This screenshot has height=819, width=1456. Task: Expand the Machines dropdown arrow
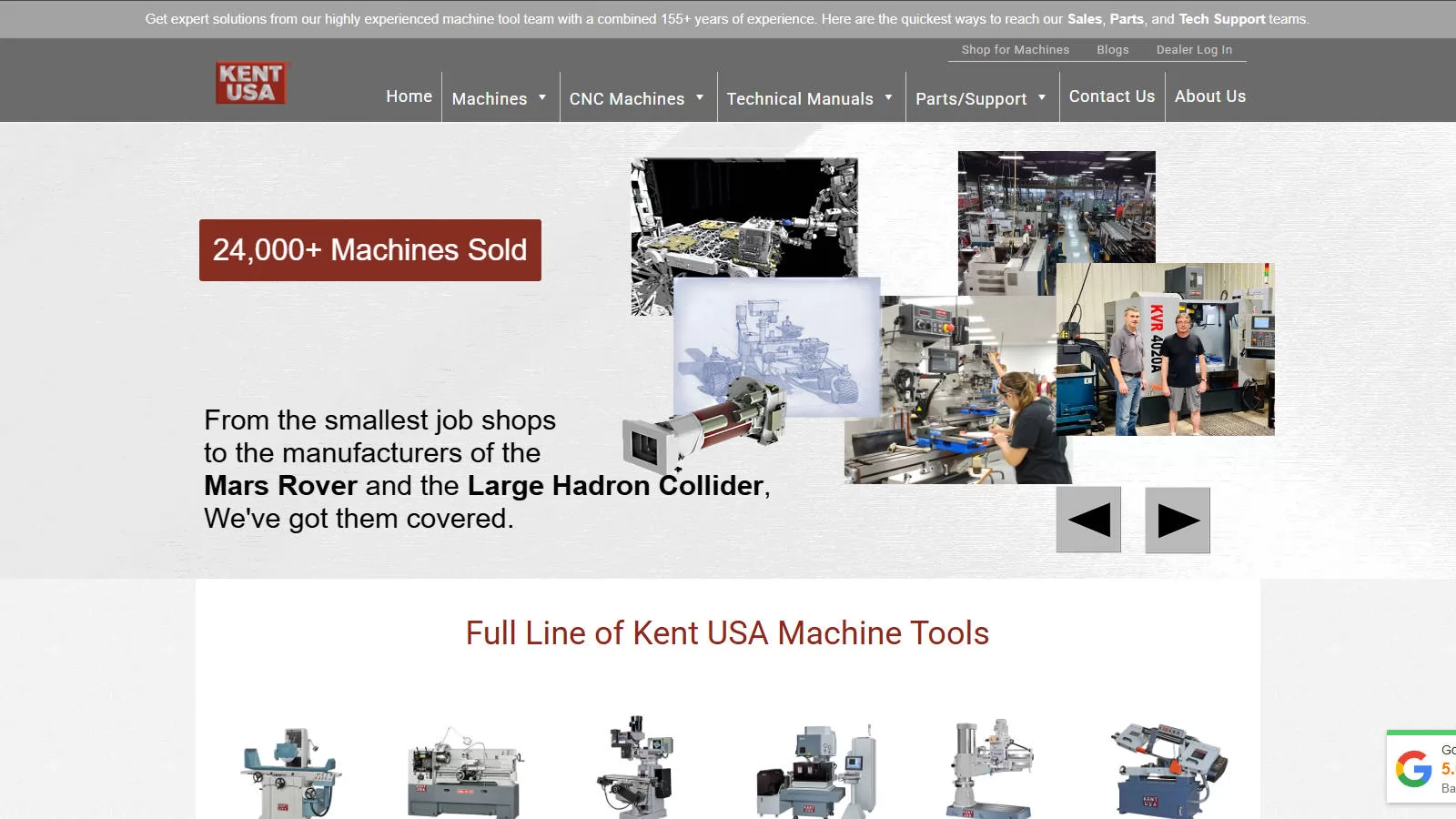coord(542,97)
